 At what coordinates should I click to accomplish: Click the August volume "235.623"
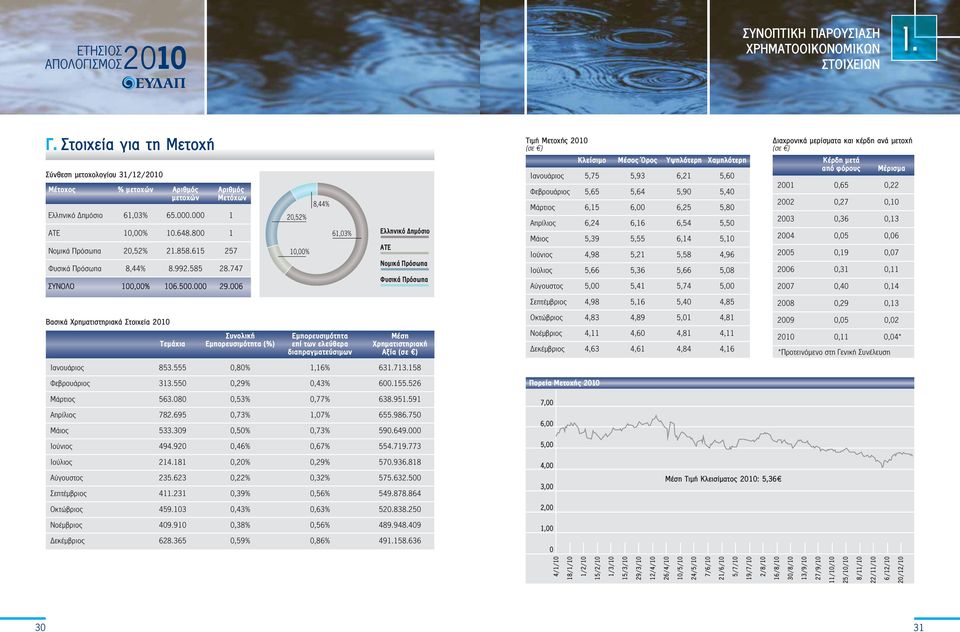pyautogui.click(x=172, y=478)
